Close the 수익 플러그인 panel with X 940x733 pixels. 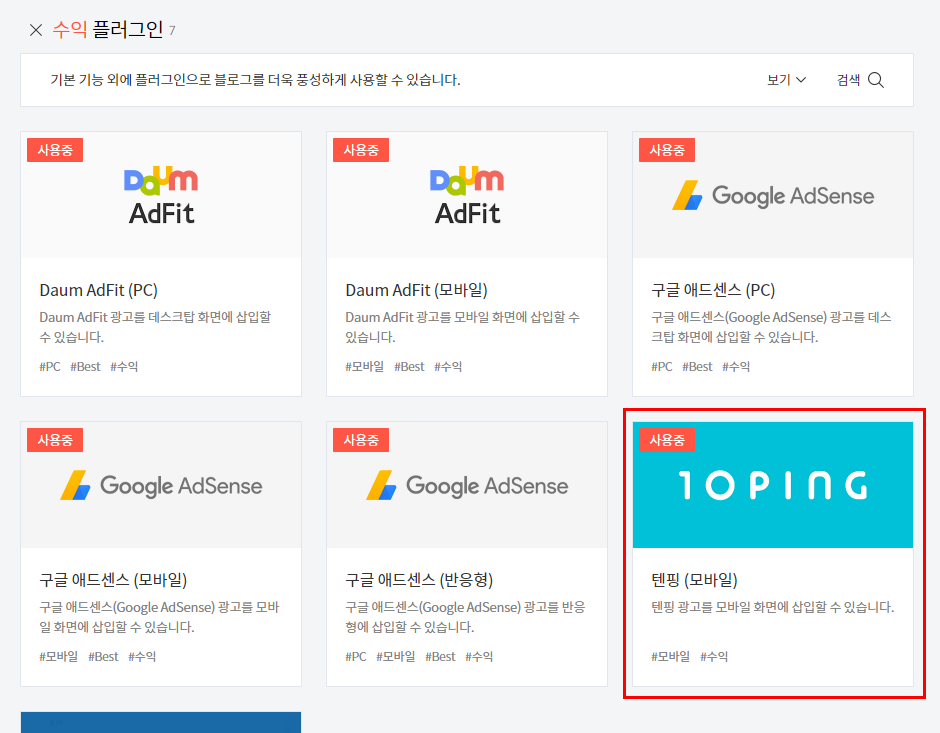click(x=36, y=29)
